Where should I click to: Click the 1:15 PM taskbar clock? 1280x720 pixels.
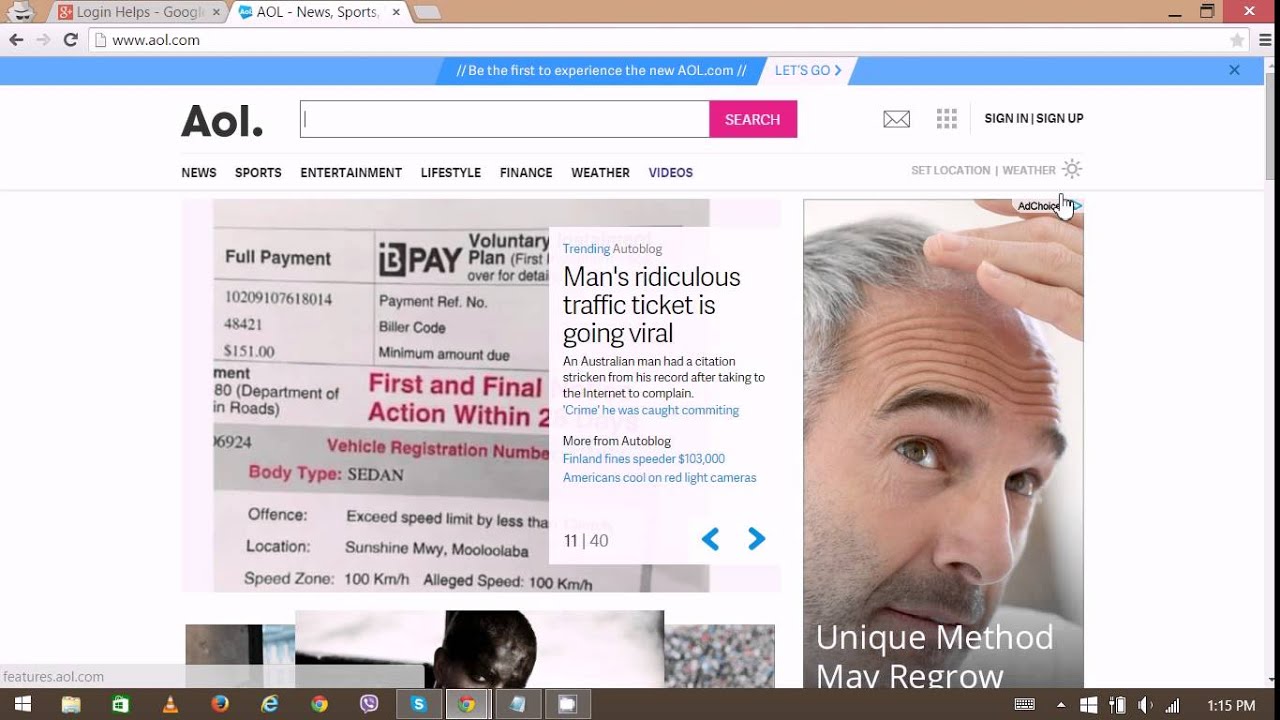click(x=1231, y=705)
